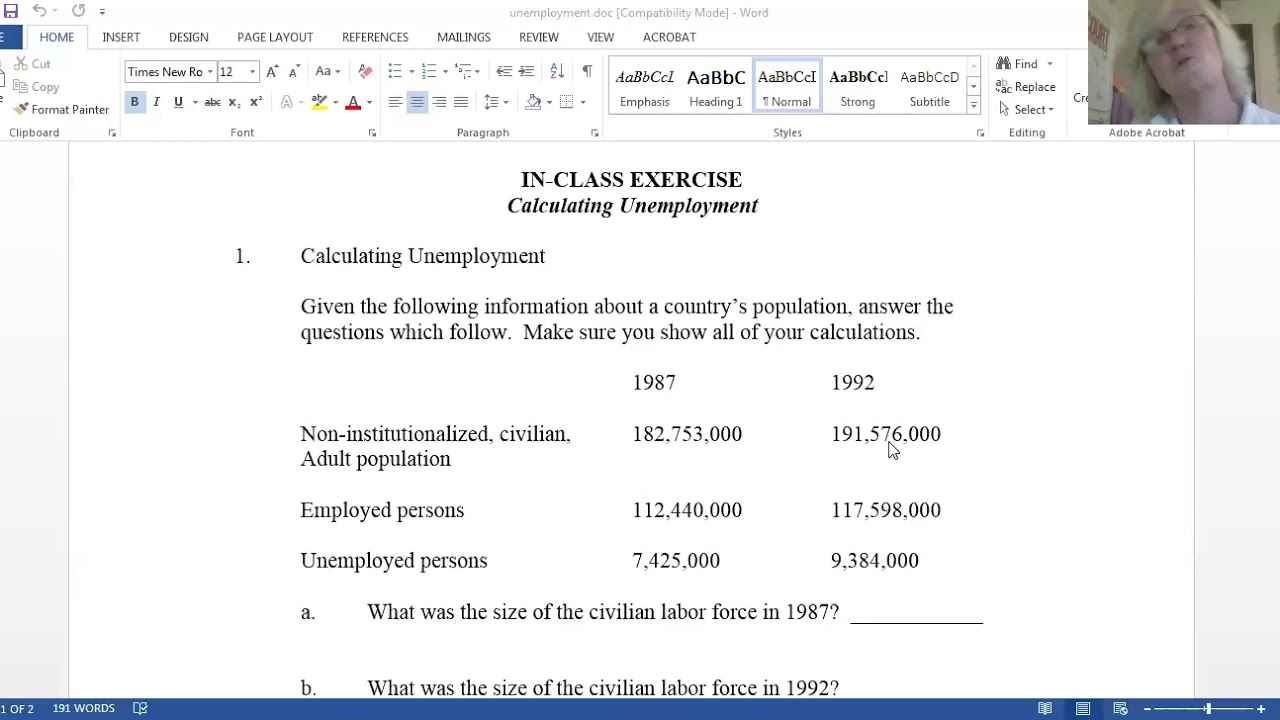Click the Replace button in Editing

click(1026, 87)
